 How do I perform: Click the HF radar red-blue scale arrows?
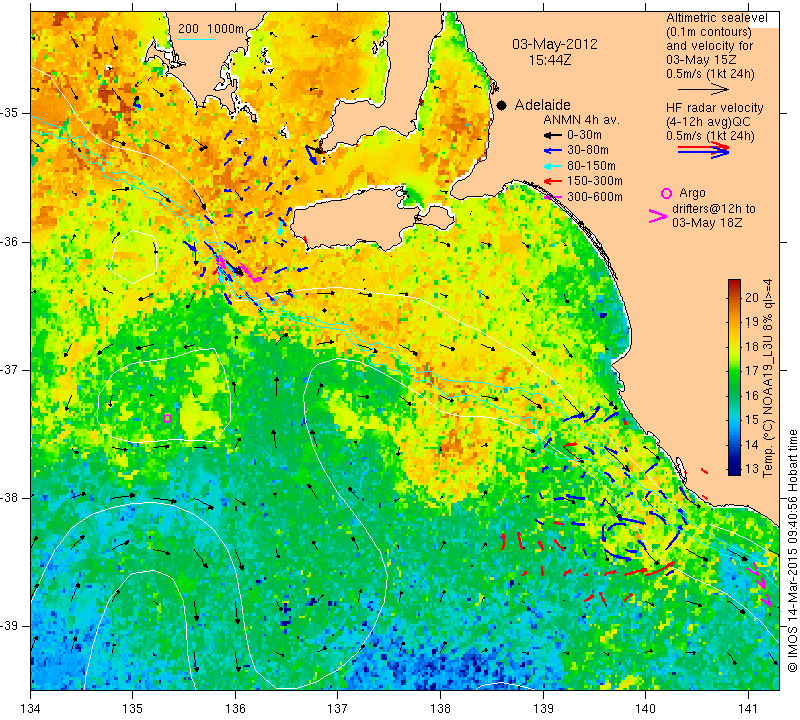[x=703, y=150]
